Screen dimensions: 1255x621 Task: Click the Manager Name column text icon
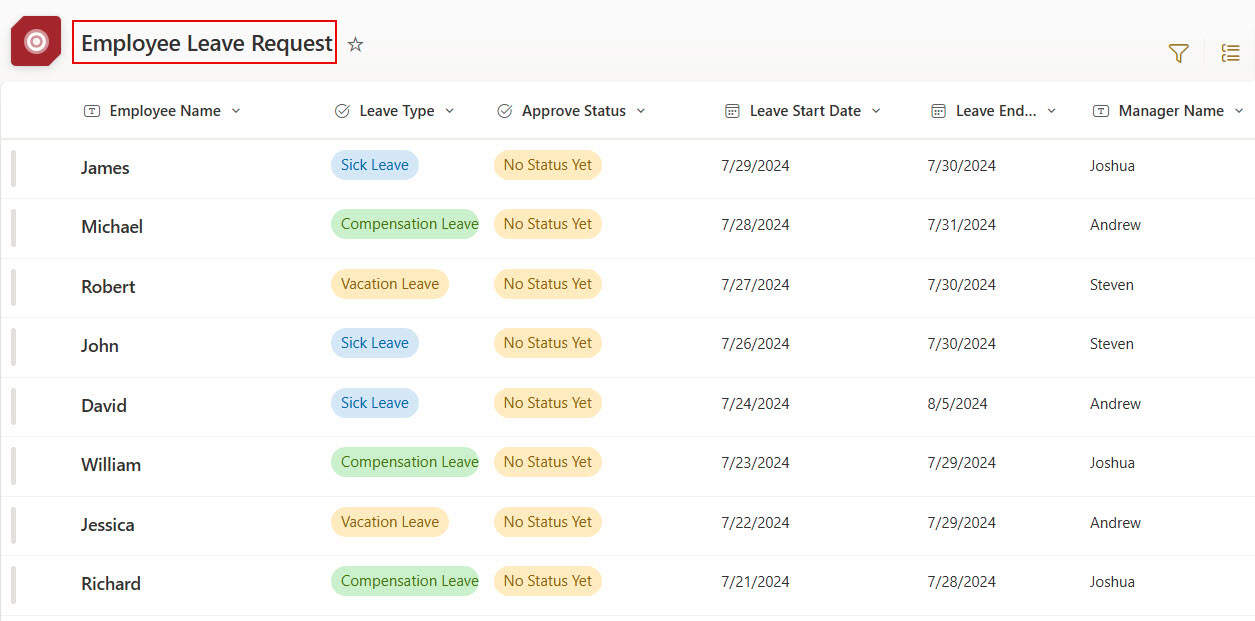point(1101,111)
